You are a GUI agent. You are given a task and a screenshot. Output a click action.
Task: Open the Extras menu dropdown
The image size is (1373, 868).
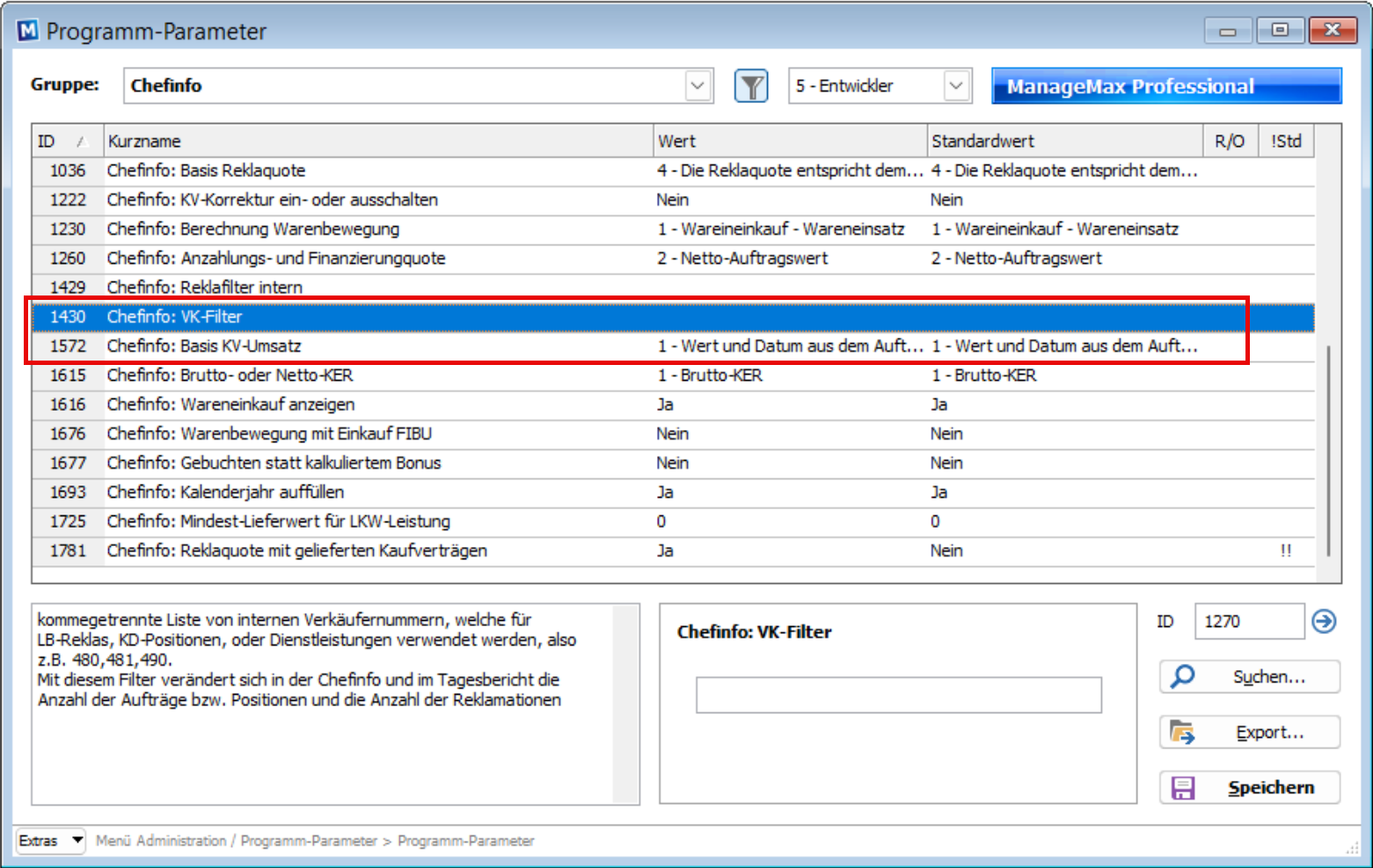pos(51,841)
